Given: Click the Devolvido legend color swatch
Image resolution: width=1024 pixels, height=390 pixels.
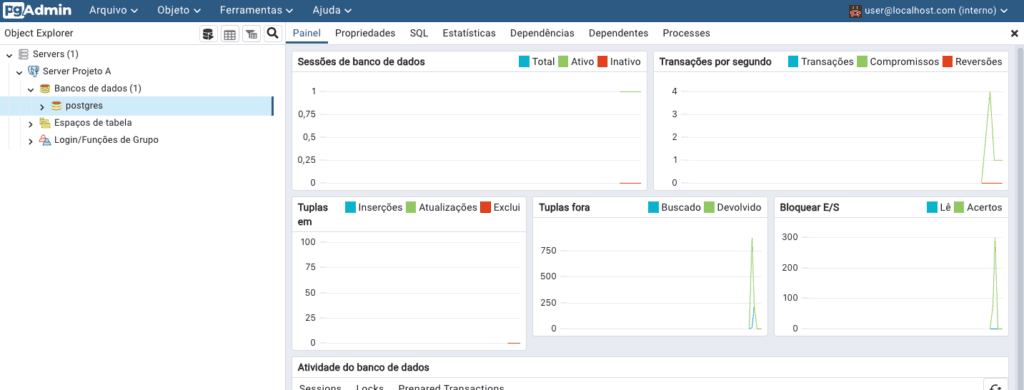Looking at the screenshot, I should [x=709, y=207].
